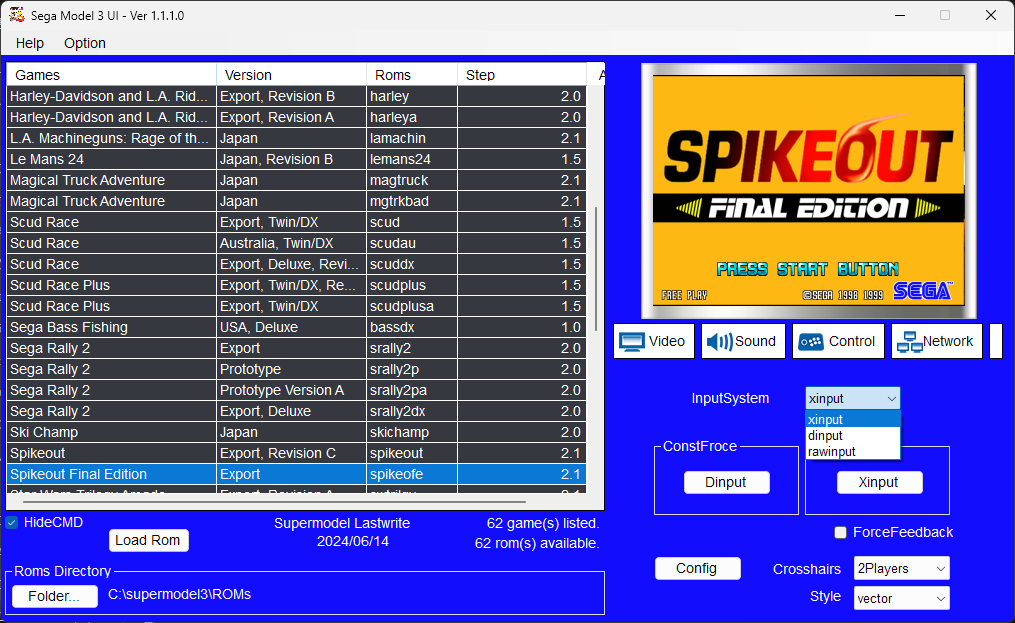The width and height of the screenshot is (1015, 623).
Task: Open the Crosshairs 2Players dropdown
Action: coord(901,569)
